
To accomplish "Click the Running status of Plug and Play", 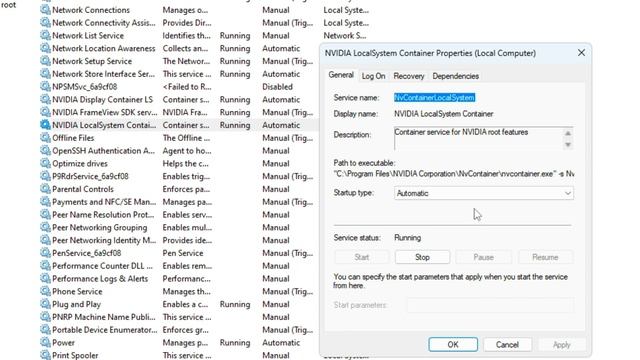I will click(235, 304).
